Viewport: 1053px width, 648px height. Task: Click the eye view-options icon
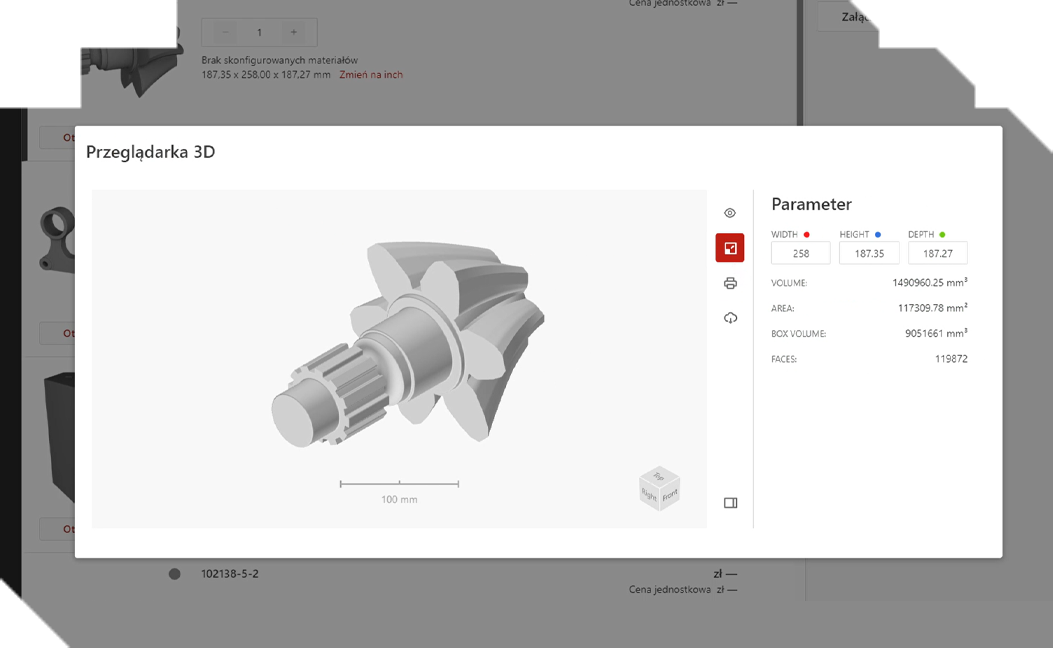click(730, 213)
